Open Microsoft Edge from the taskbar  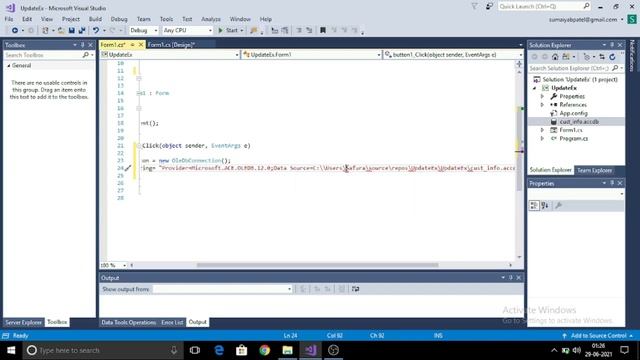coord(219,350)
